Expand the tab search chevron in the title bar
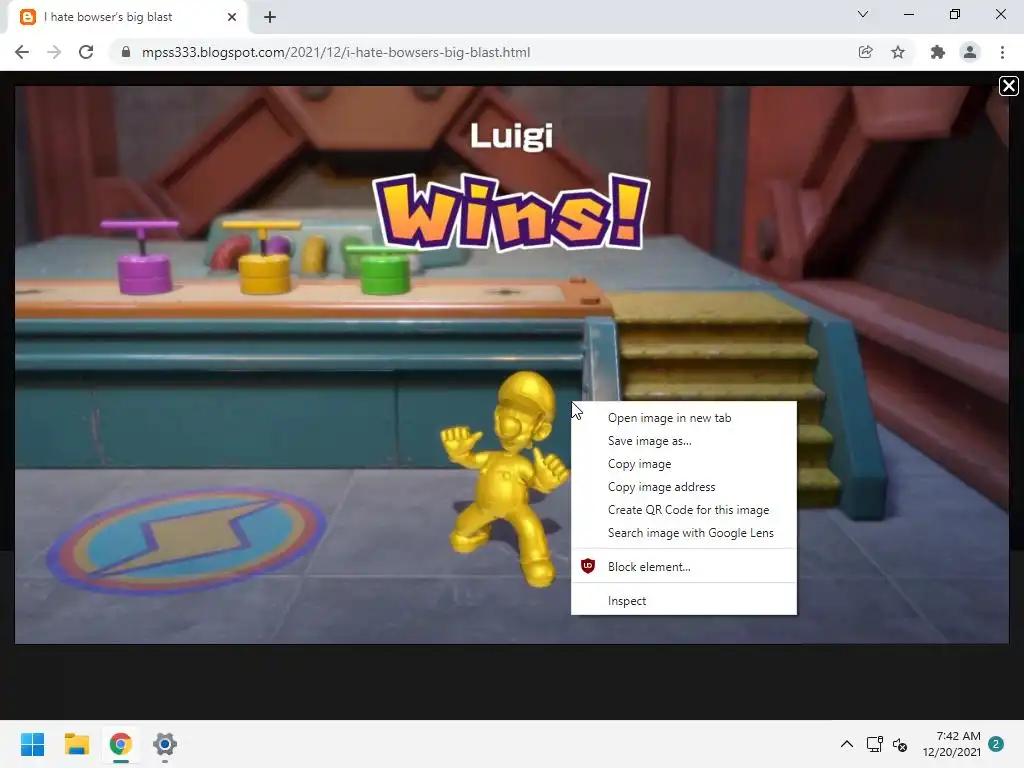This screenshot has width=1024, height=768. click(x=863, y=14)
